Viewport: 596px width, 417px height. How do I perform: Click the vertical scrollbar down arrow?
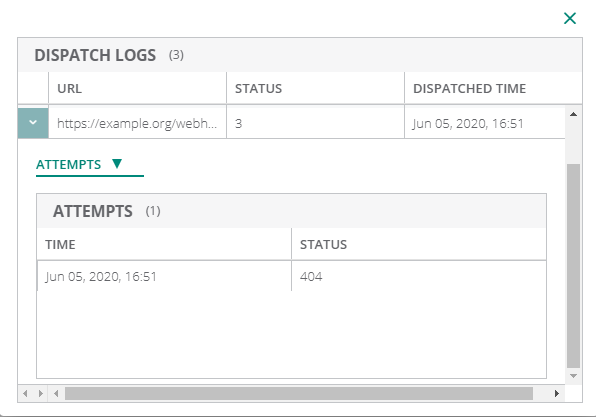[x=574, y=376]
